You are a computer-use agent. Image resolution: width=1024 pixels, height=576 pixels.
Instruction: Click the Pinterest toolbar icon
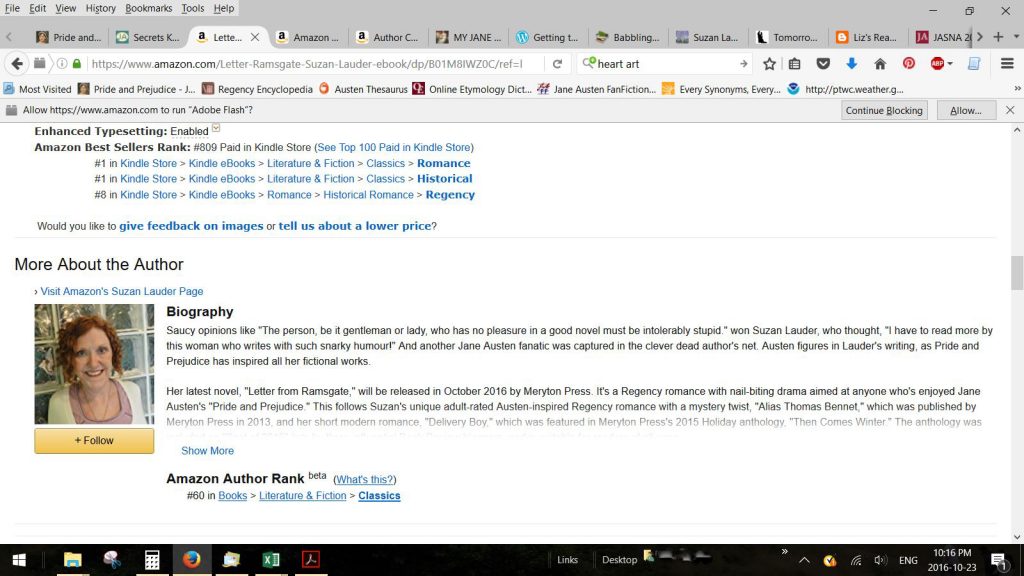(909, 64)
